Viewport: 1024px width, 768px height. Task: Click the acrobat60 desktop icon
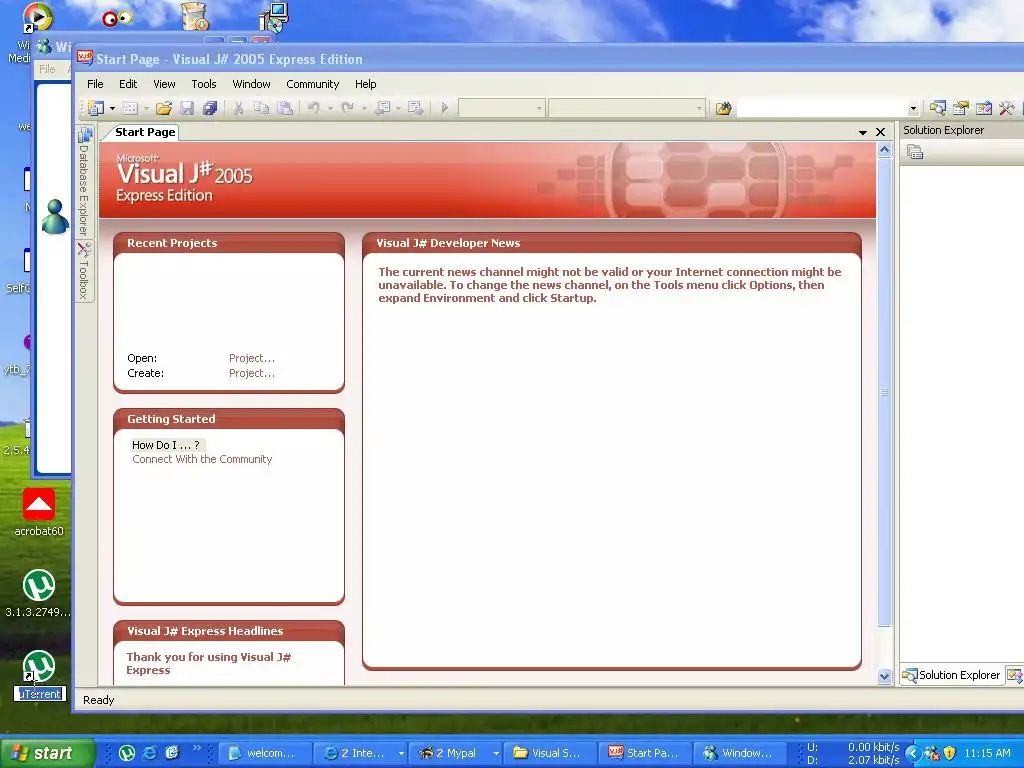point(39,513)
